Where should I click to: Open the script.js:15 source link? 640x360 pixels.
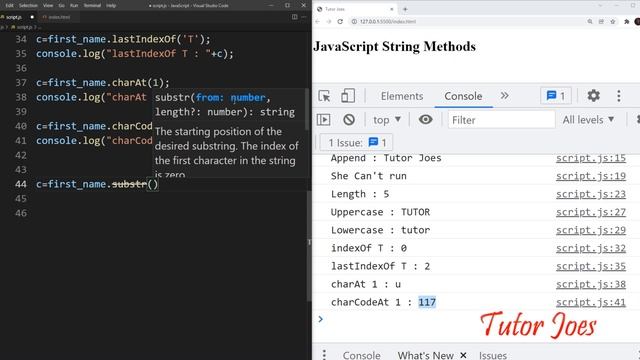point(591,158)
